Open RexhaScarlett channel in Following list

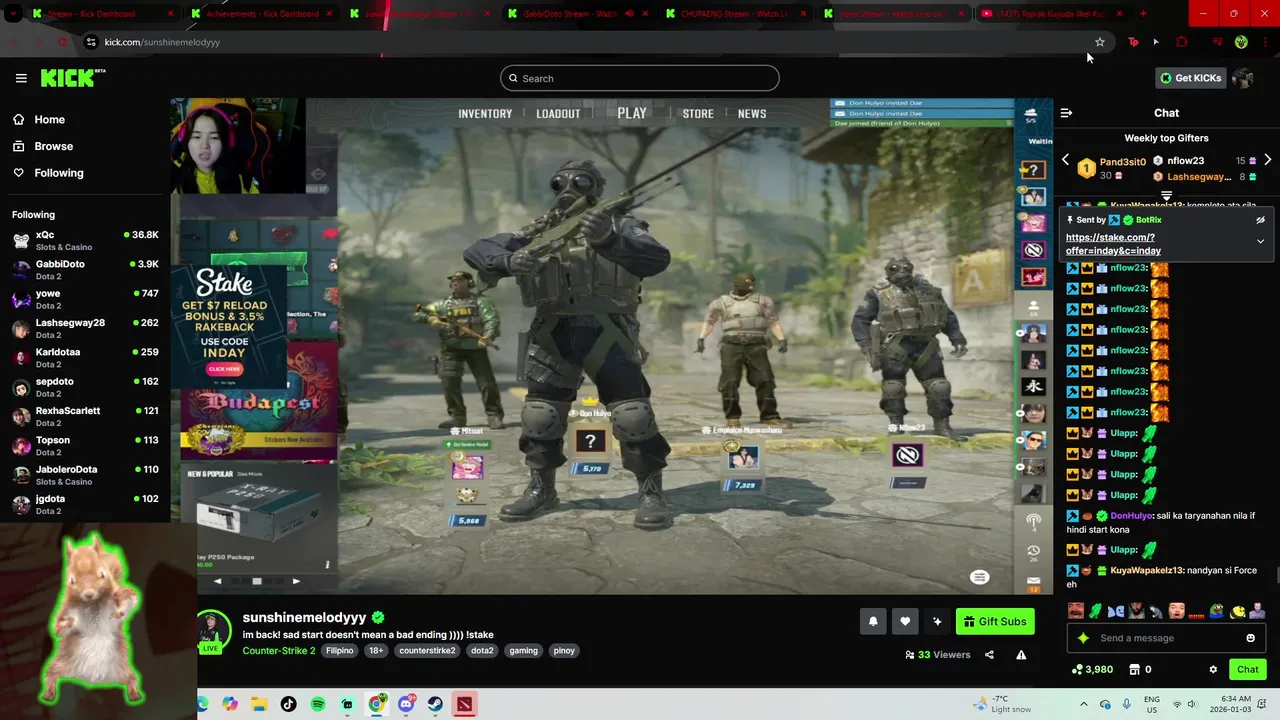(x=85, y=416)
